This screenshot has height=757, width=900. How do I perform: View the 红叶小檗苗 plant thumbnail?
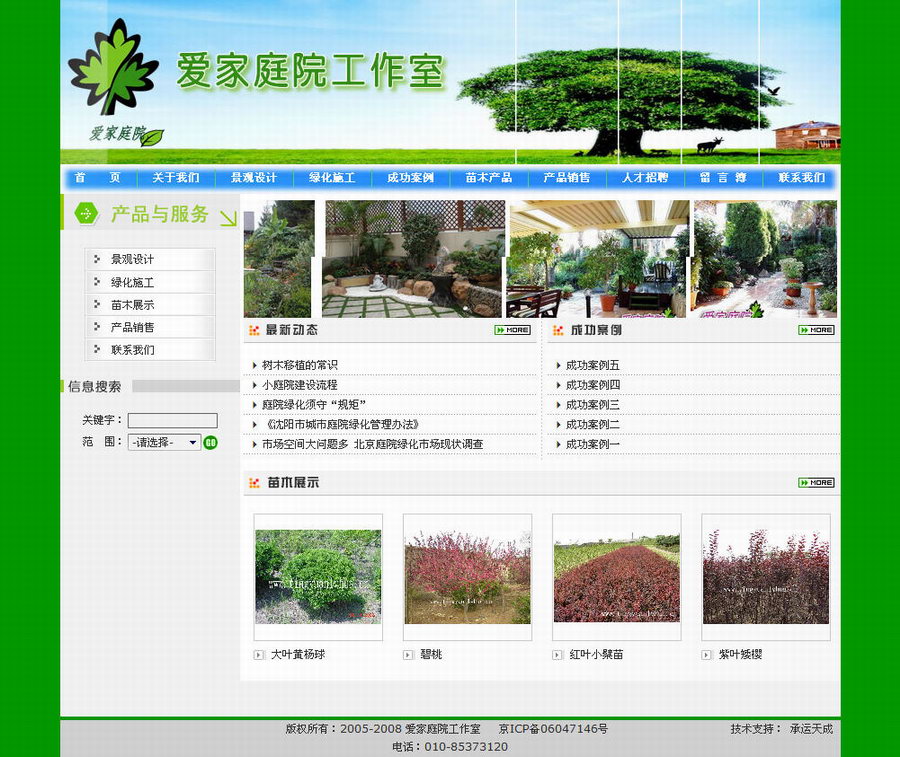(616, 577)
